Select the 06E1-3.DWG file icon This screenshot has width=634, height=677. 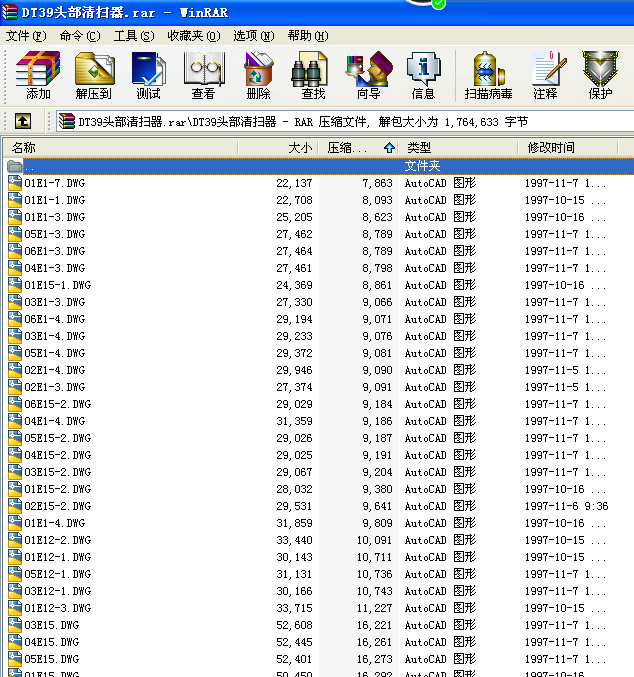pos(15,251)
